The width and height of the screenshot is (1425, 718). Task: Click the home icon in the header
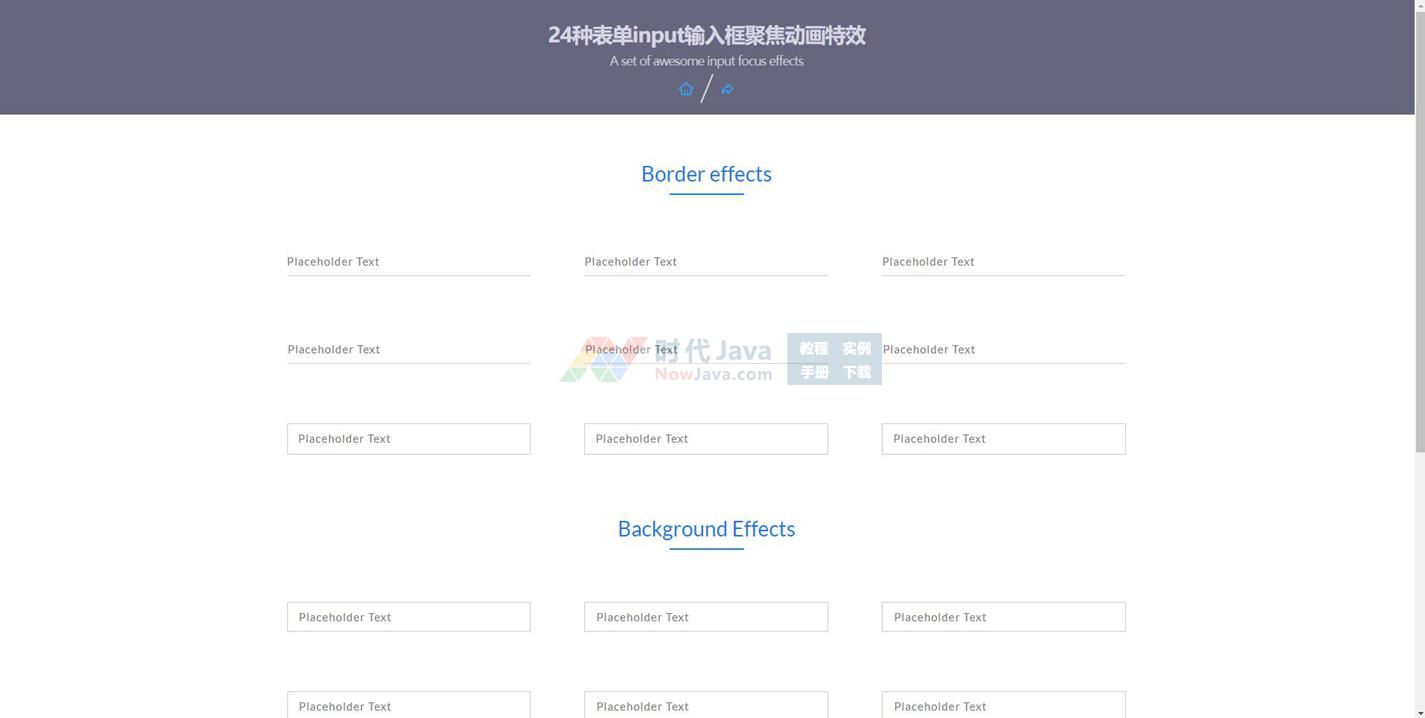pyautogui.click(x=686, y=89)
